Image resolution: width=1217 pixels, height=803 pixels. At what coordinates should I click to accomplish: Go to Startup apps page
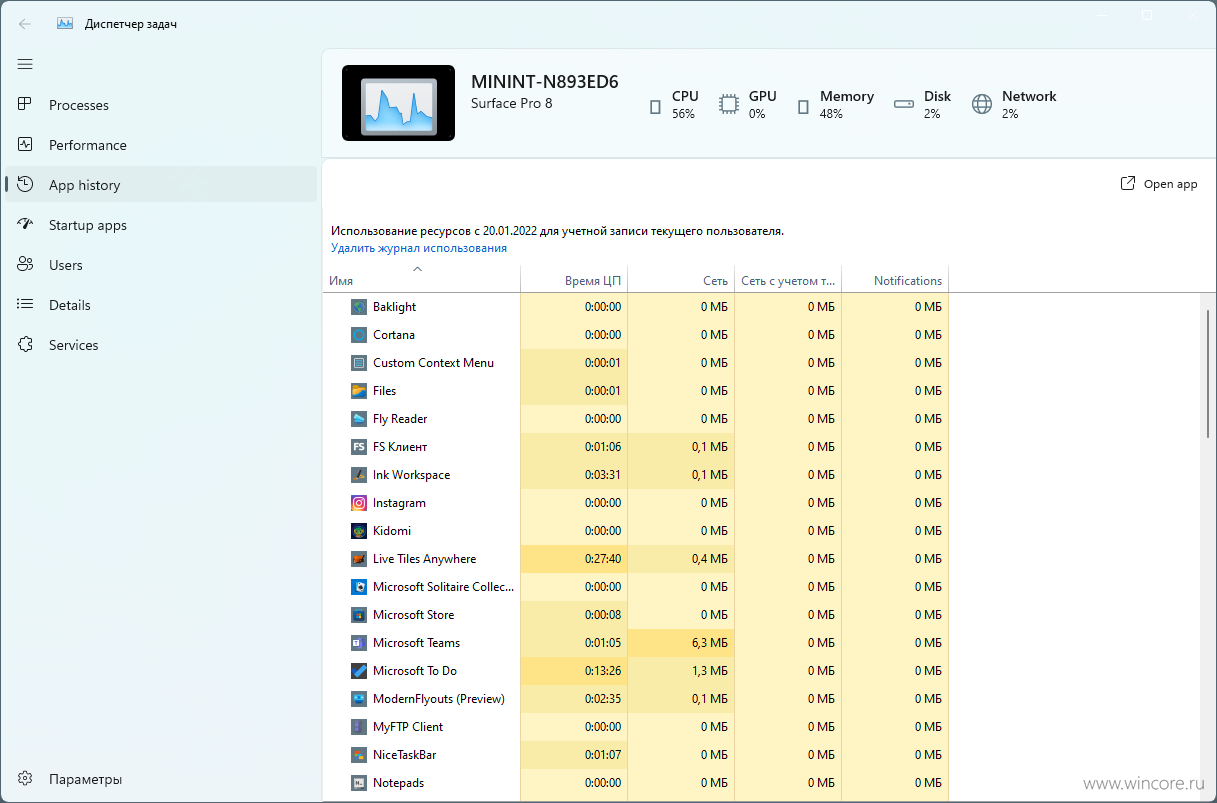coord(161,225)
